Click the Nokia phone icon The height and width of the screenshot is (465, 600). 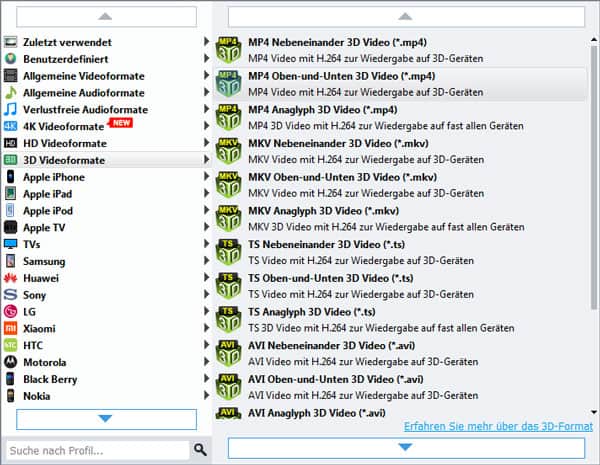click(10, 396)
